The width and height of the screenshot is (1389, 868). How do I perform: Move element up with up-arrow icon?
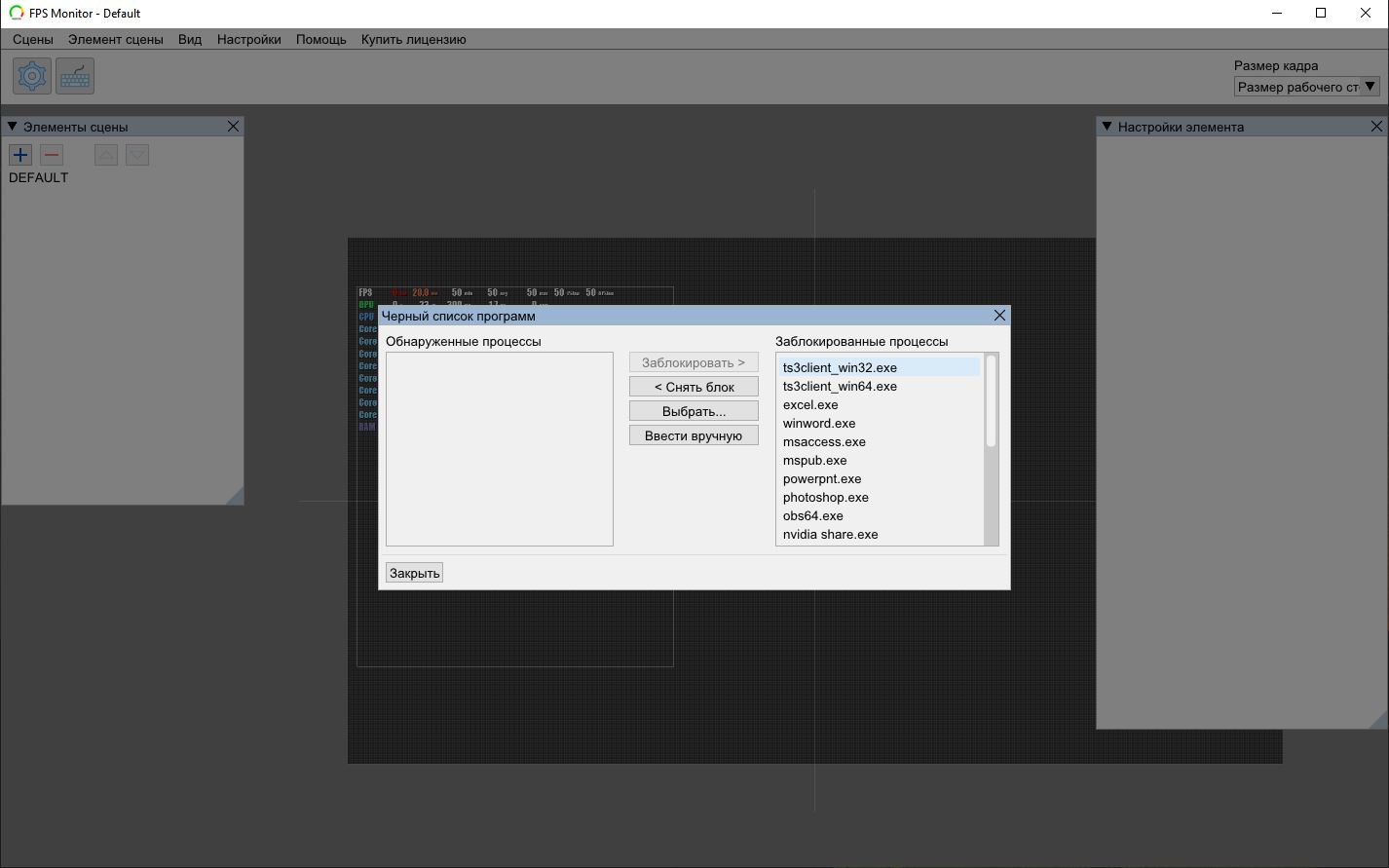pos(106,155)
